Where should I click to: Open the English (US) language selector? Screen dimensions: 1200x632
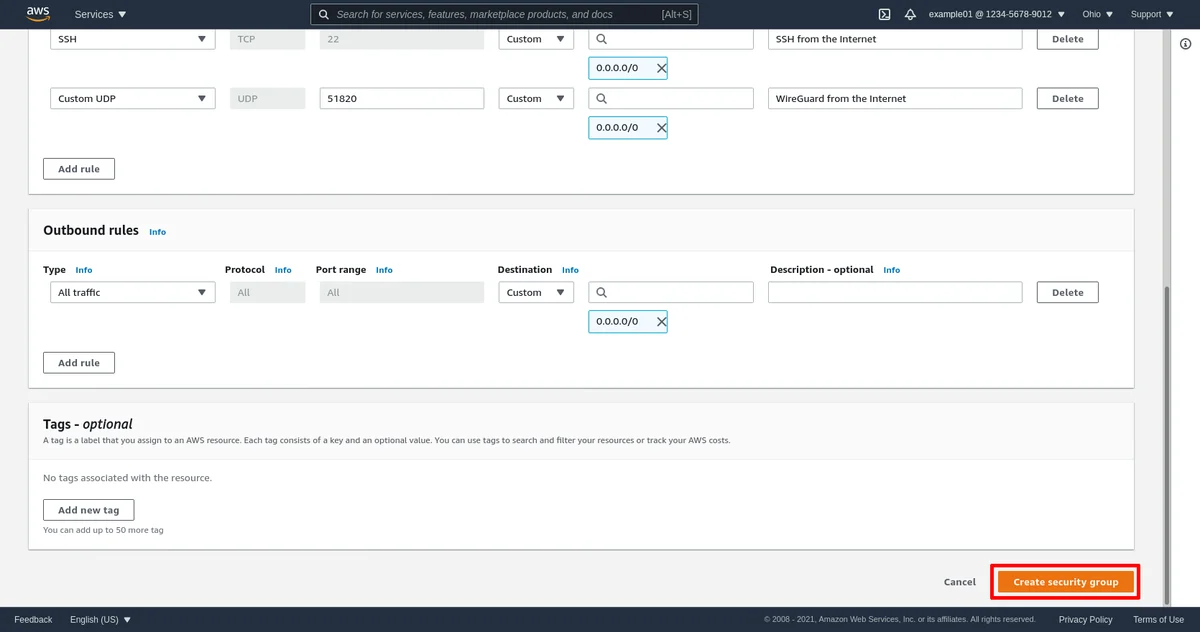(100, 620)
